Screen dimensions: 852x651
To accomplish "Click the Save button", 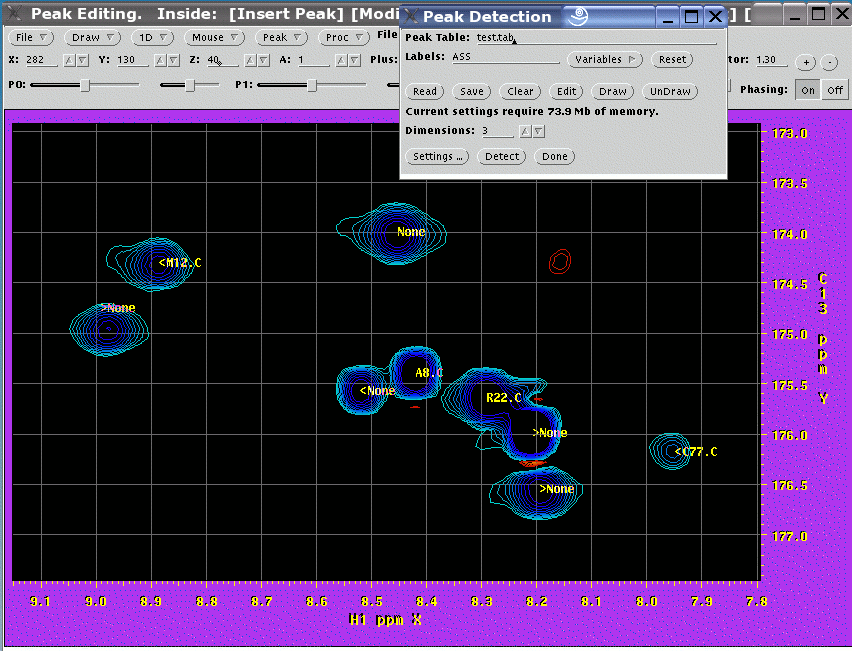I will pos(472,91).
